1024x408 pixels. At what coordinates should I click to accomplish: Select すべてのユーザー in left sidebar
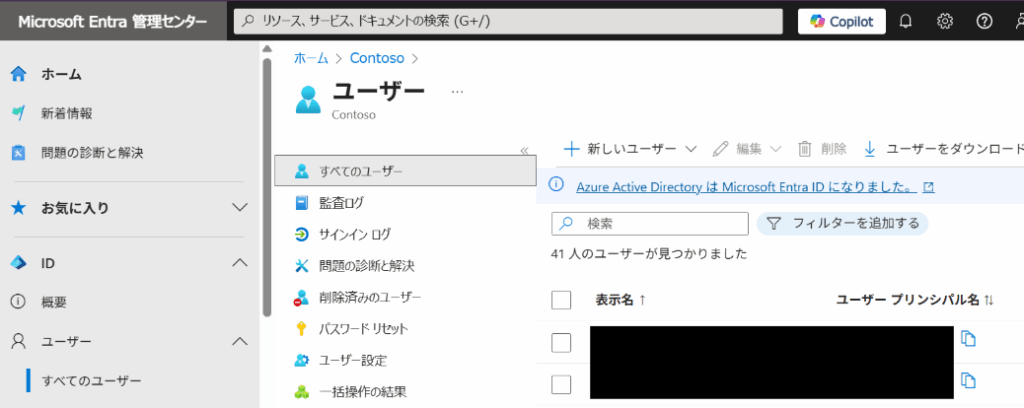[x=91, y=381]
